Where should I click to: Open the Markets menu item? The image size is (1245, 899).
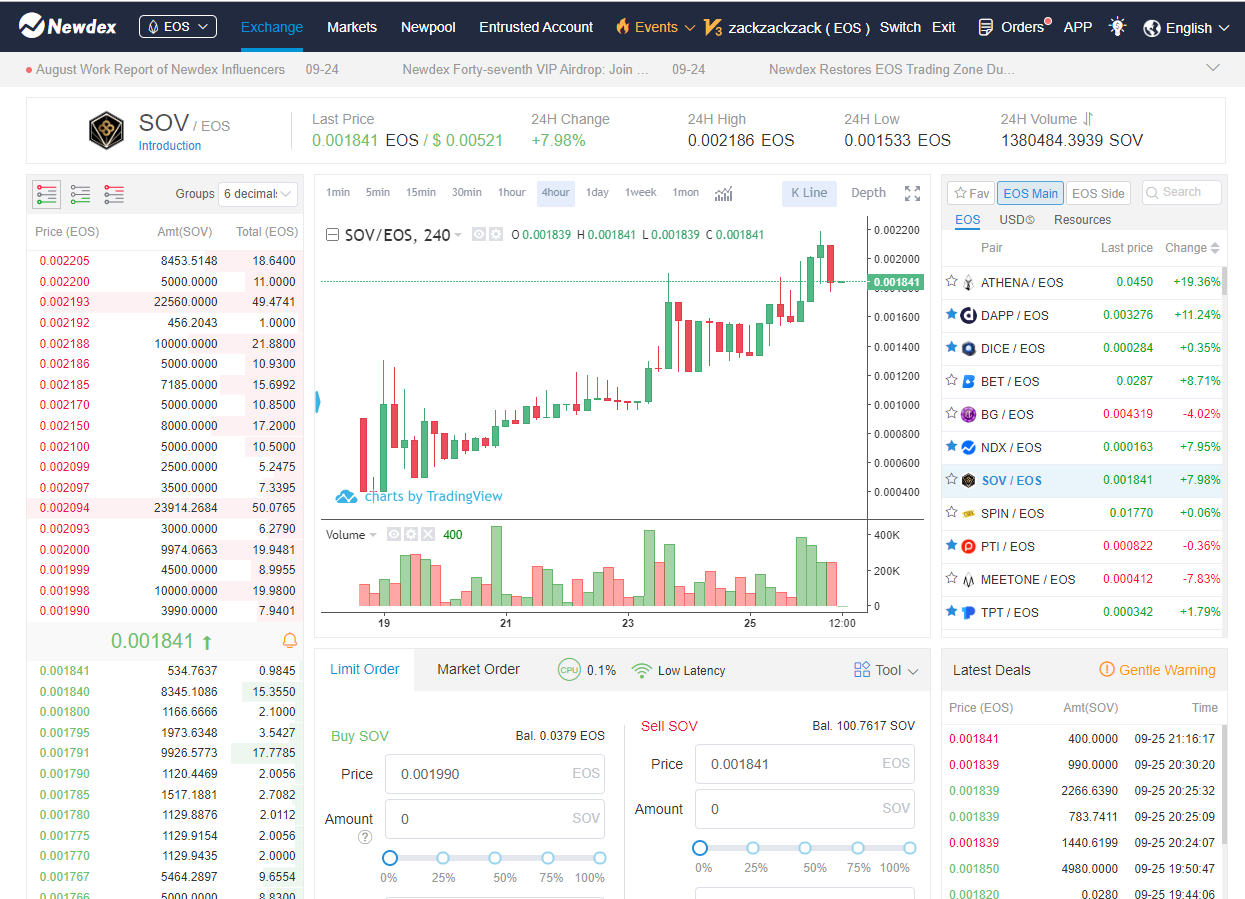(352, 27)
